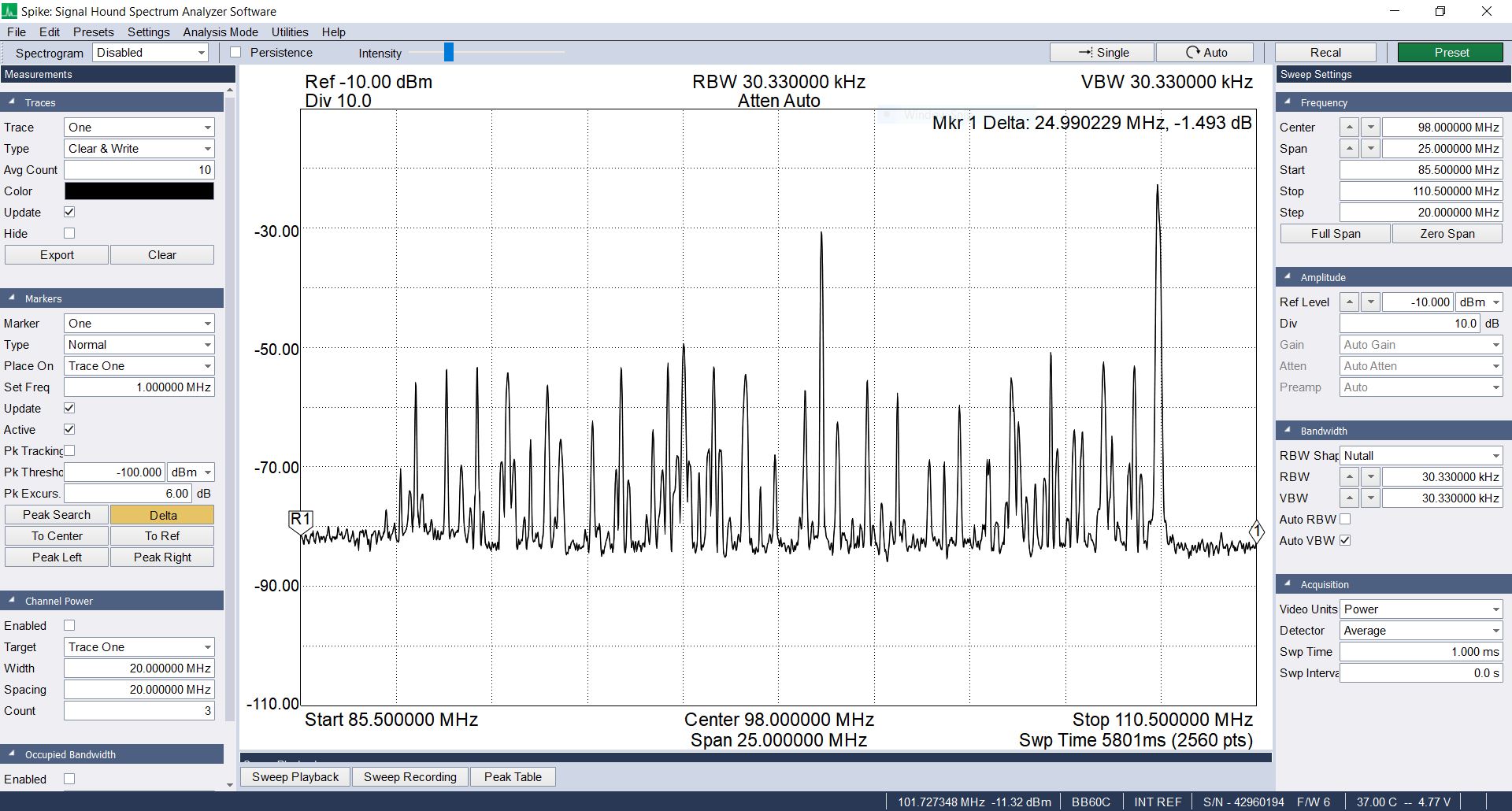Click the Auto sweep button
Viewport: 1512px width, 811px height.
pyautogui.click(x=1206, y=52)
